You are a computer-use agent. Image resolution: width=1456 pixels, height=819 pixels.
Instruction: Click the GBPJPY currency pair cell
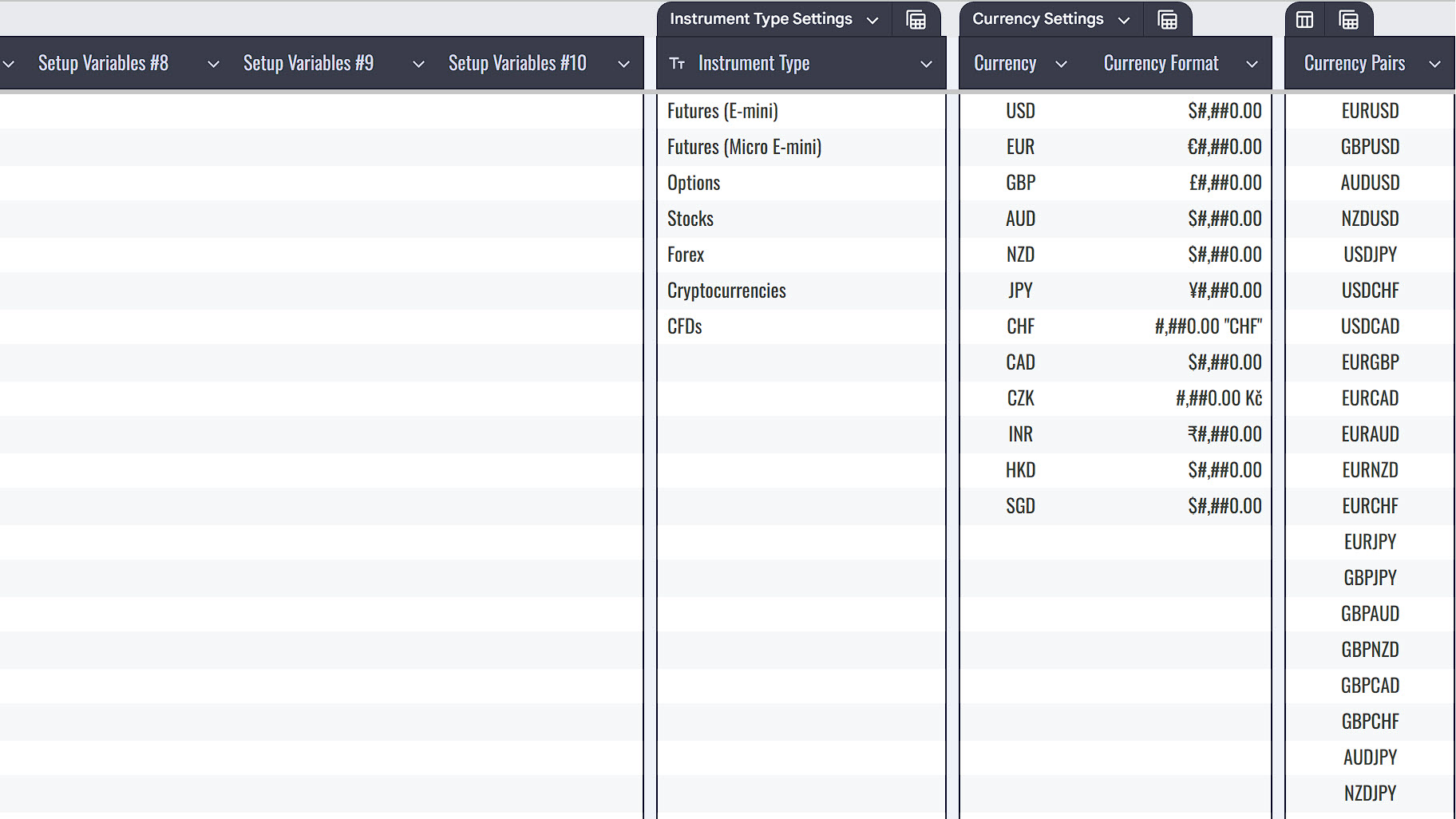(x=1370, y=578)
